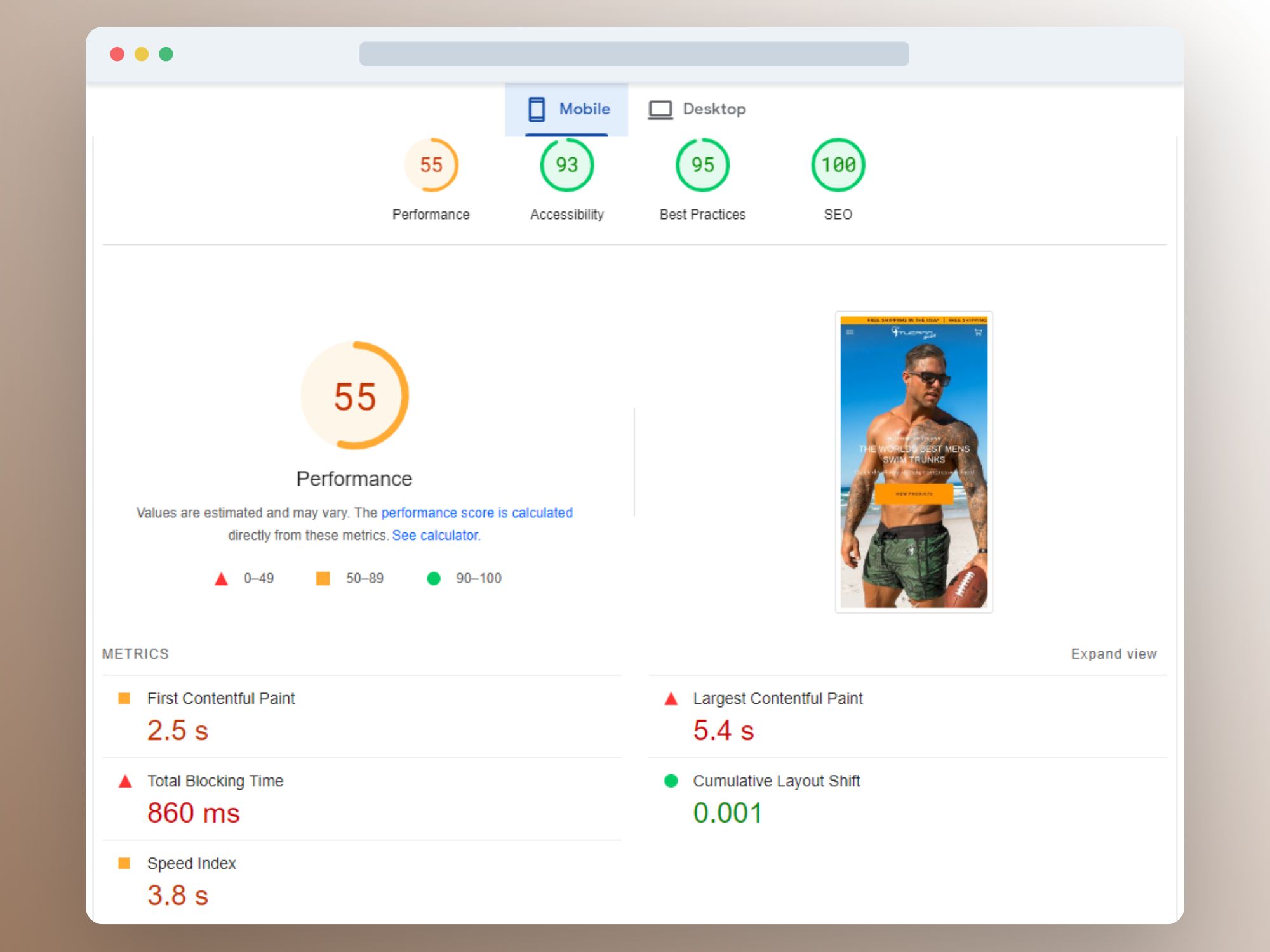Open the 'See calculator' link
Image resolution: width=1270 pixels, height=952 pixels.
pyautogui.click(x=436, y=536)
